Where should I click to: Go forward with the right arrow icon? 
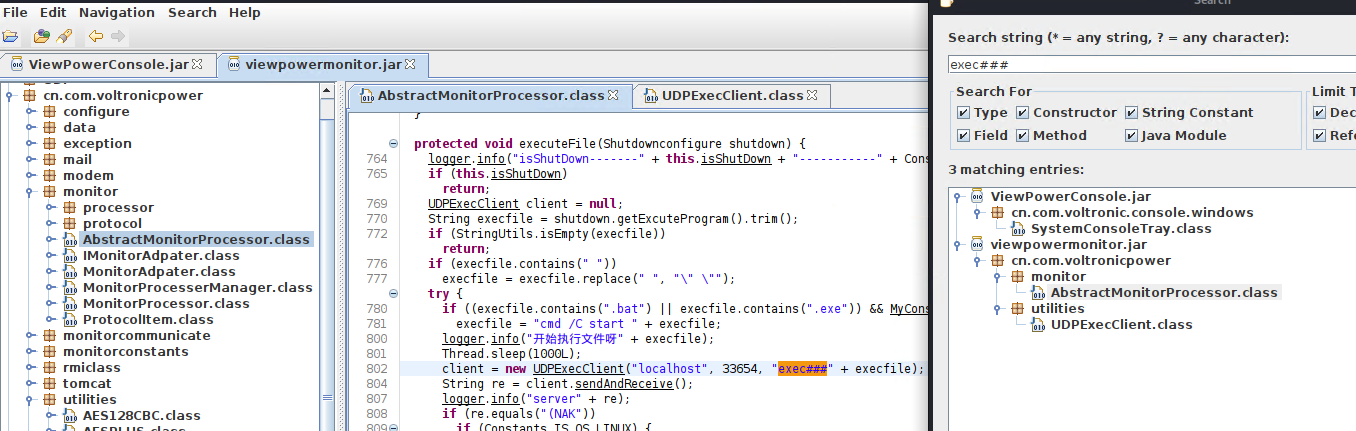(x=118, y=37)
